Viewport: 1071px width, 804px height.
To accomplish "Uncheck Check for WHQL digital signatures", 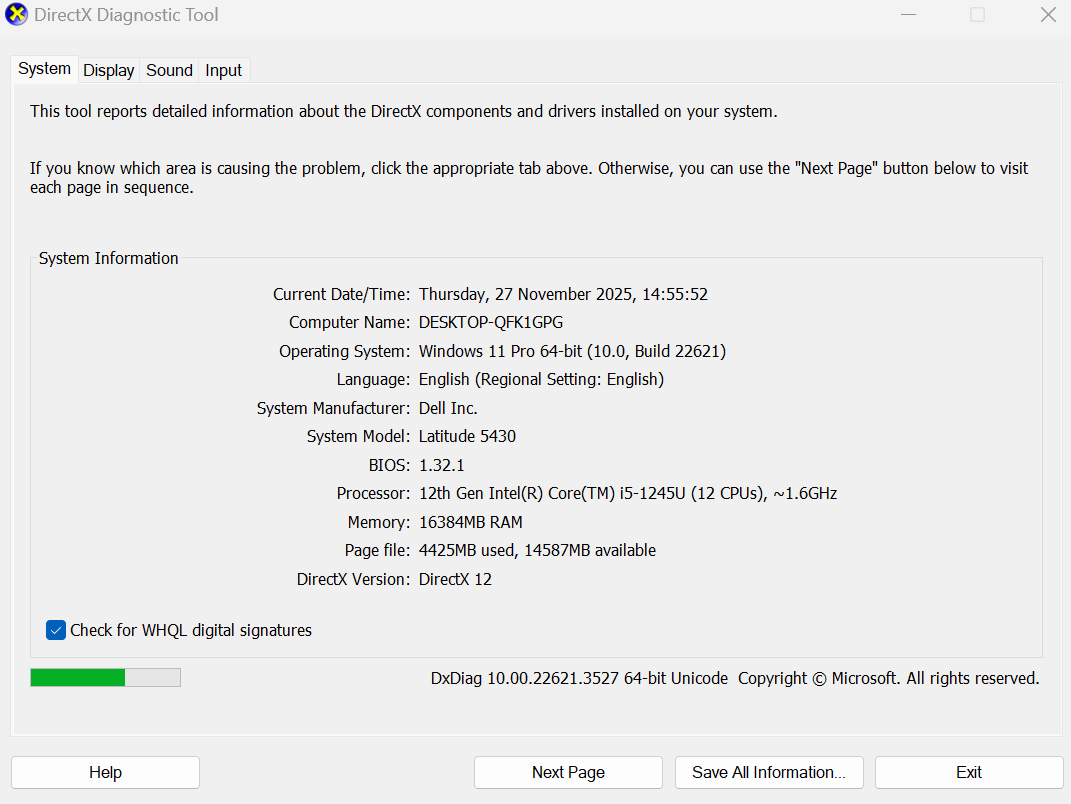I will click(x=56, y=630).
